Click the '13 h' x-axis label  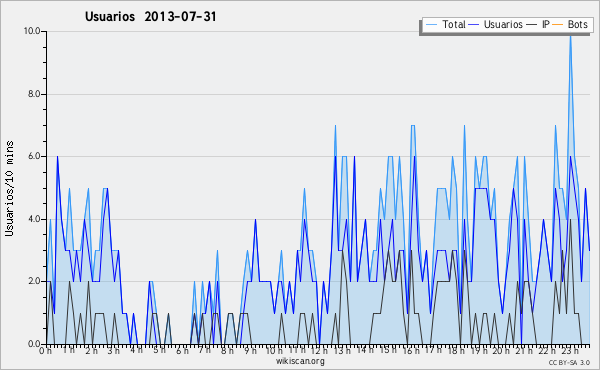pos(342,351)
